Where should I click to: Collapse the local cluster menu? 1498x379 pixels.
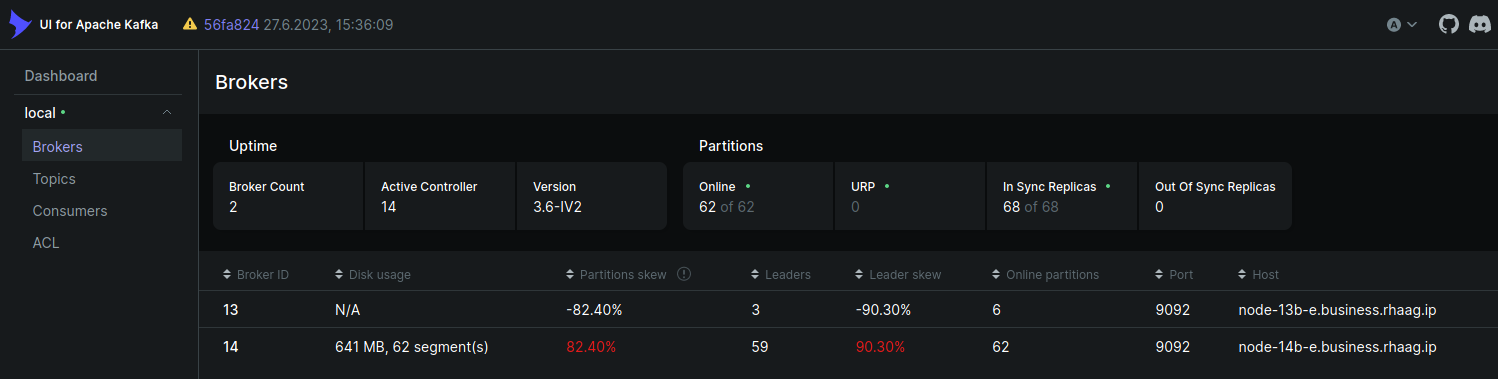[x=166, y=113]
